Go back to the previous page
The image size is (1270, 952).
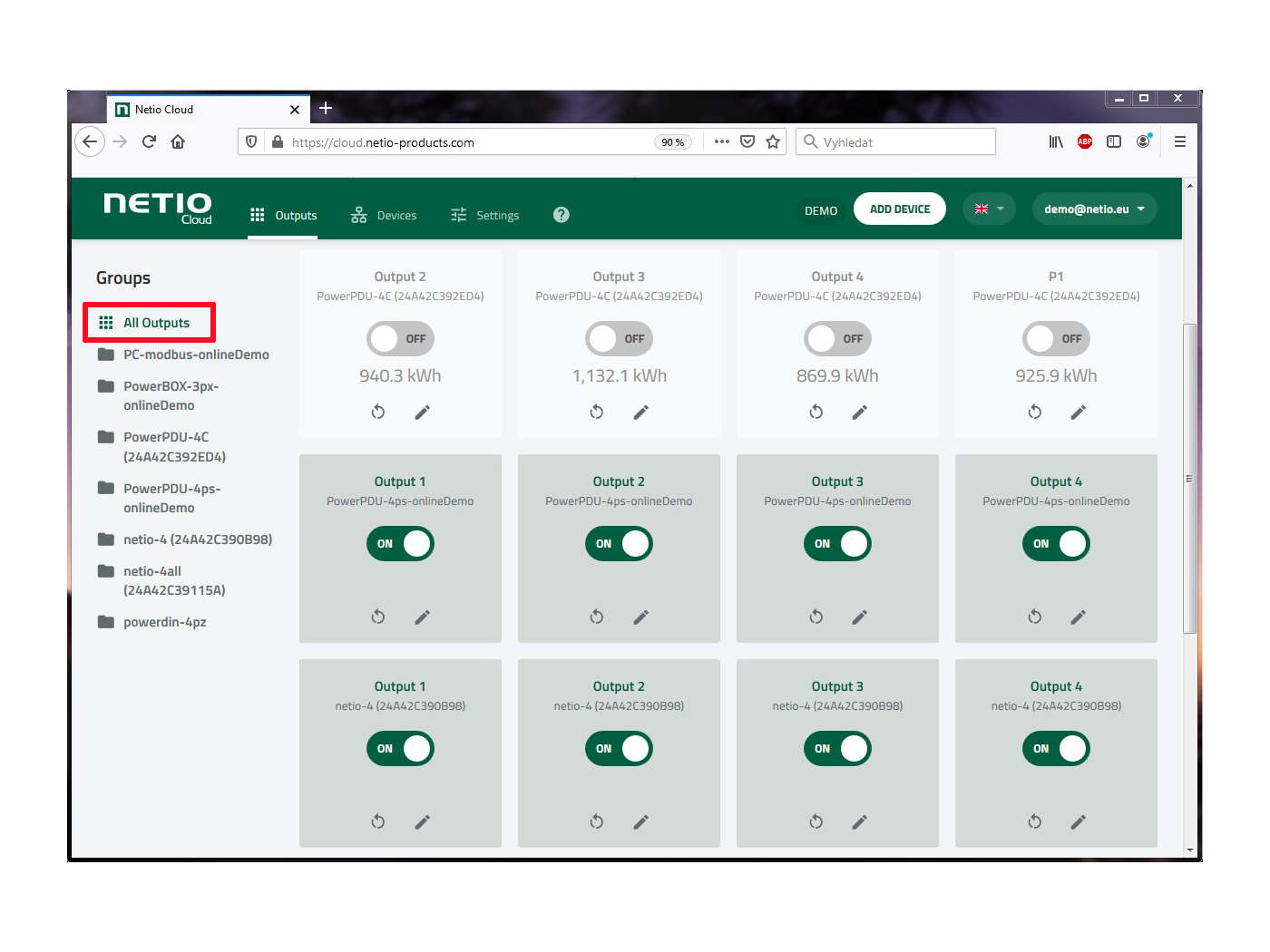(x=89, y=141)
